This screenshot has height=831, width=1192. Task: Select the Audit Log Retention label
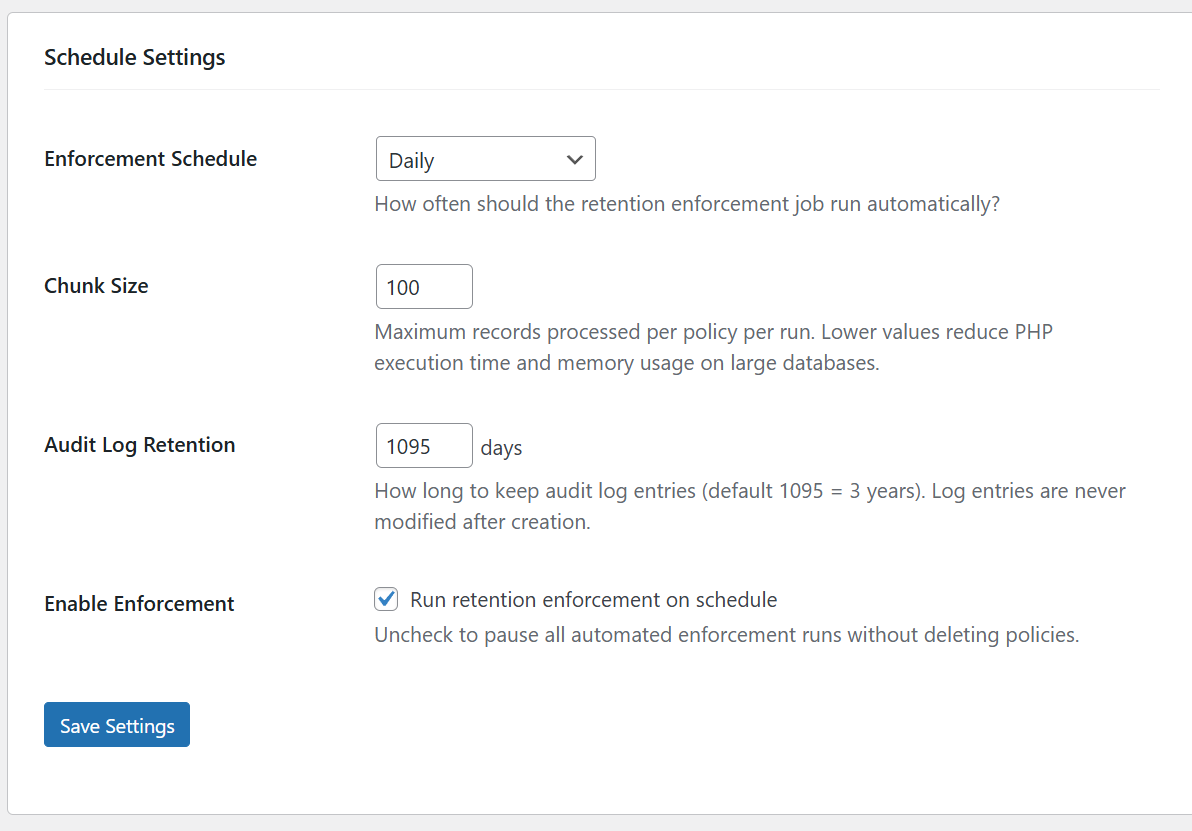(140, 445)
